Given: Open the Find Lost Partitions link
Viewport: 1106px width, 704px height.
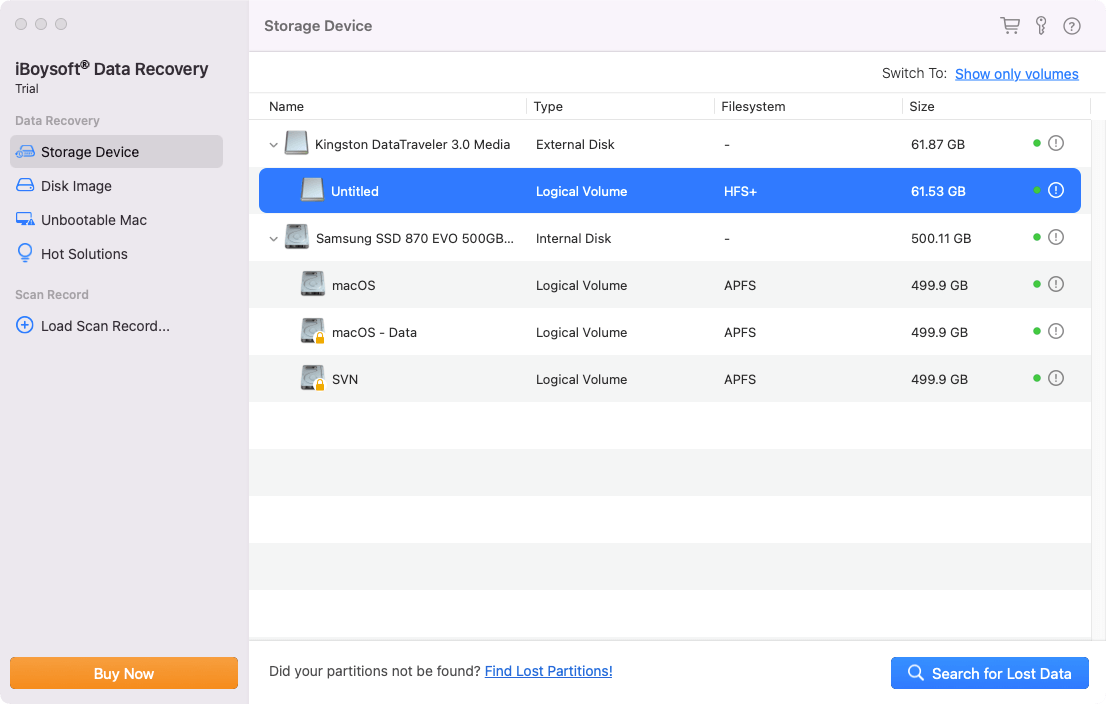Looking at the screenshot, I should coord(548,671).
